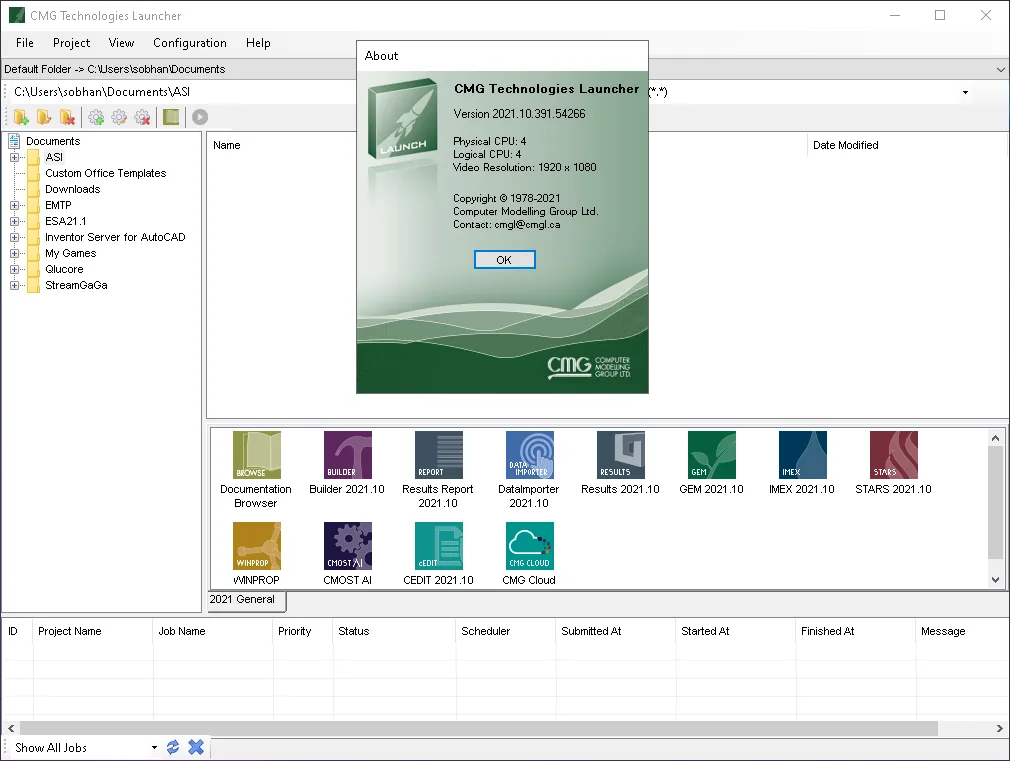Image resolution: width=1010 pixels, height=761 pixels.
Task: Open the CMG Cloud icon
Action: (x=529, y=546)
